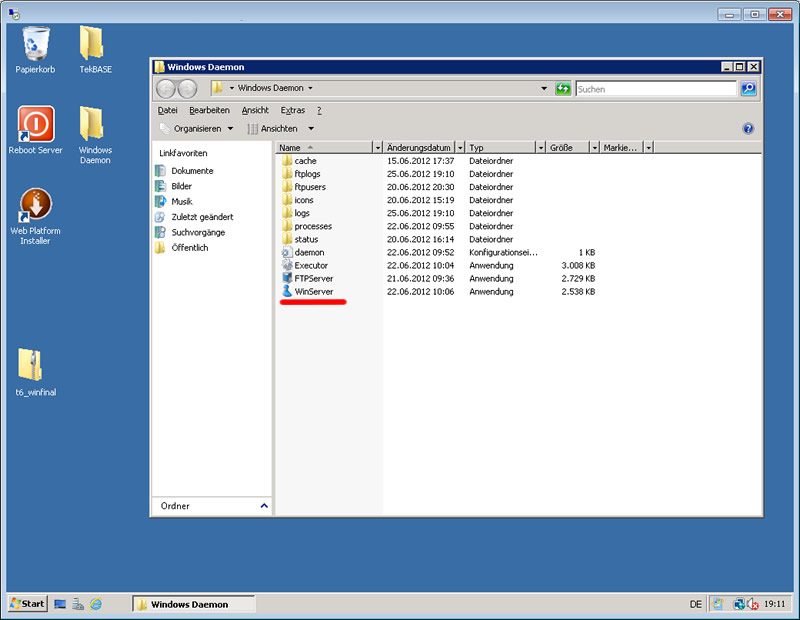
Task: Click the Show Desktop quick launch icon
Action: (60, 604)
